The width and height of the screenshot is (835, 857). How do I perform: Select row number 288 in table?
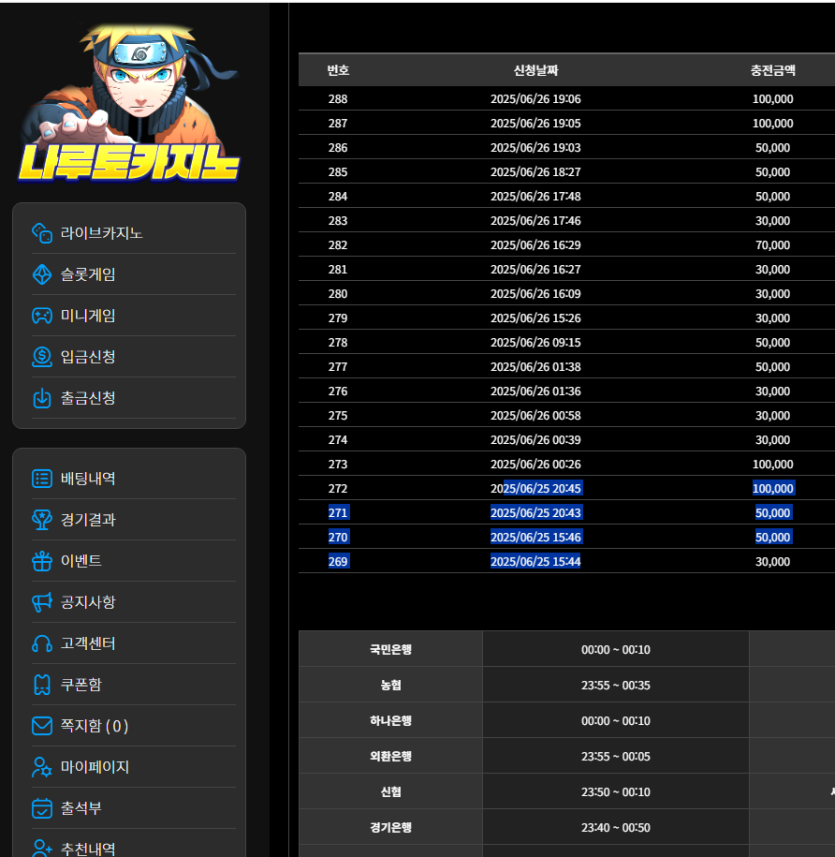pyautogui.click(x=338, y=99)
